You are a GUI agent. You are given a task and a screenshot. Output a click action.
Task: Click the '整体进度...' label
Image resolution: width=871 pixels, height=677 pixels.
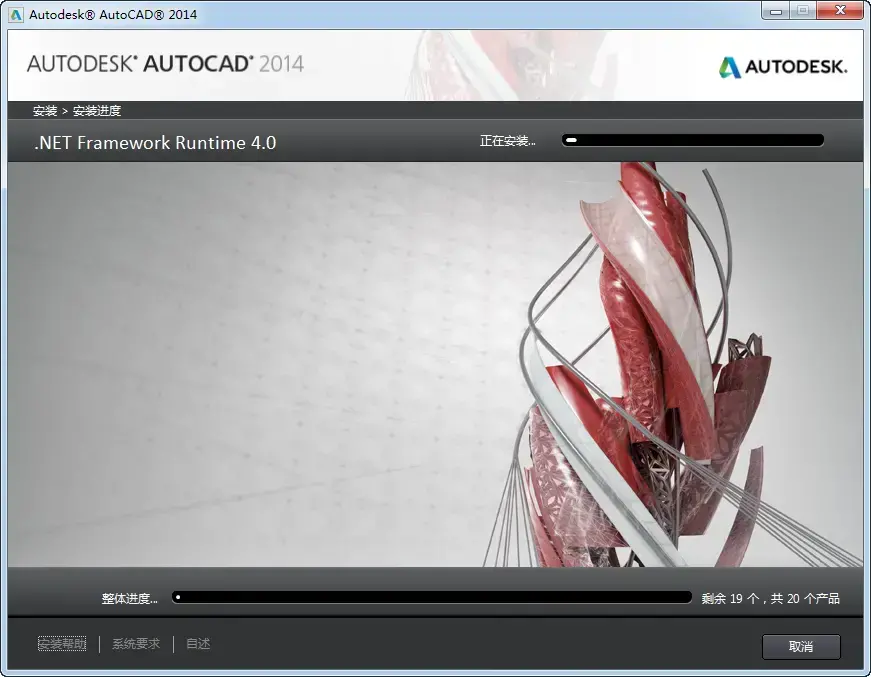pos(129,599)
